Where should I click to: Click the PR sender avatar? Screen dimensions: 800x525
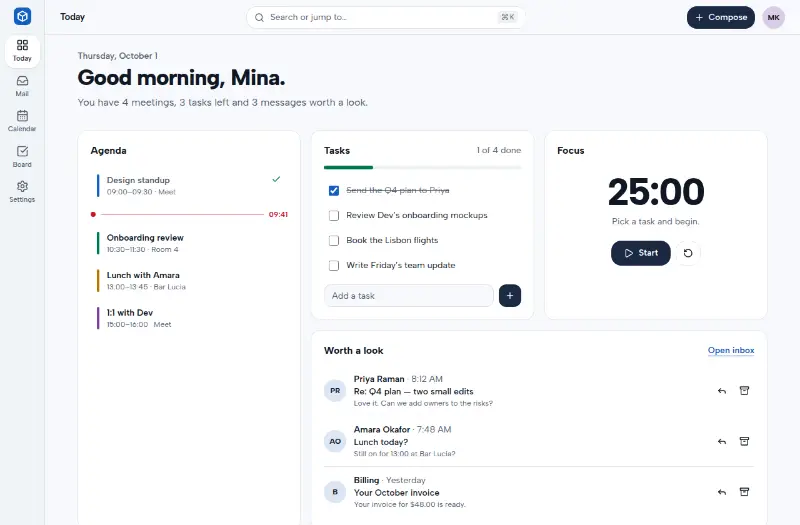click(x=335, y=391)
